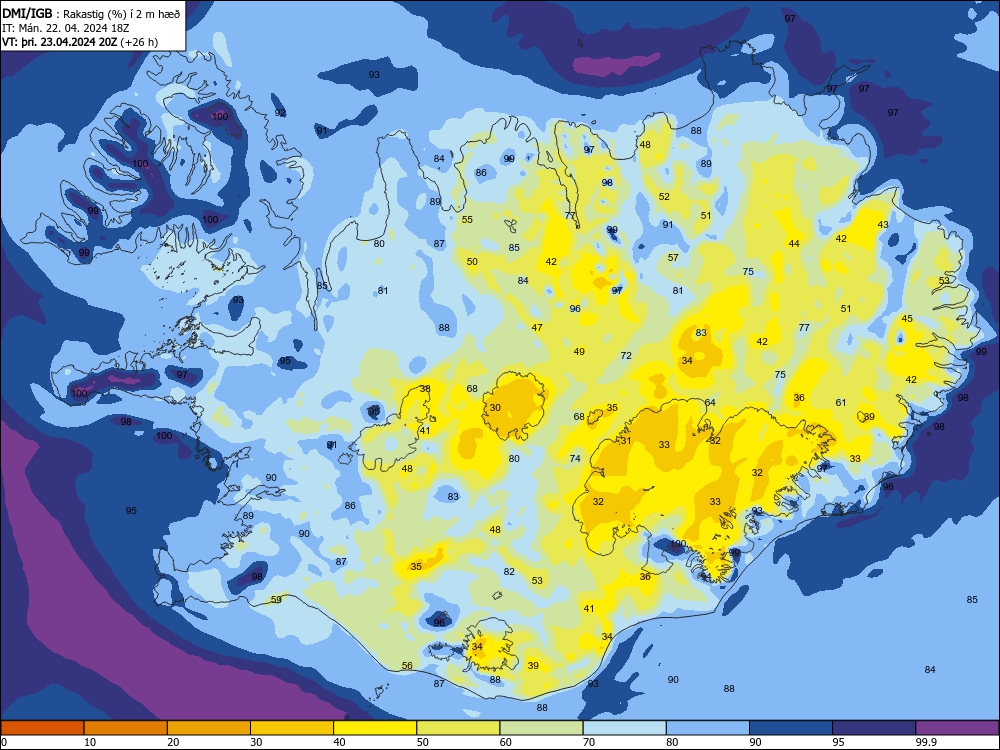
Task: Select the dark blue 90–95 legend swatch
Action: [791, 728]
